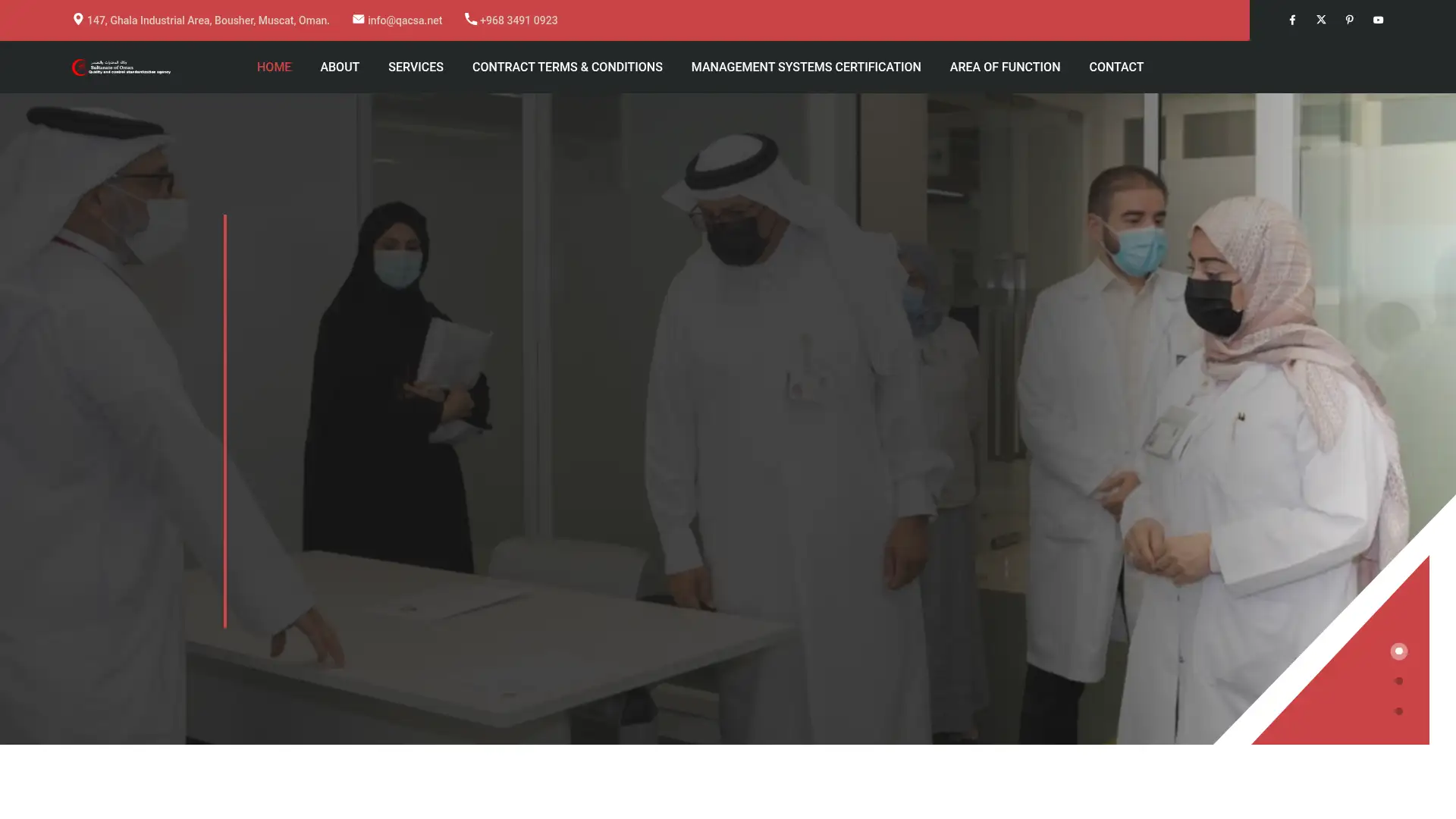The height and width of the screenshot is (819, 1456).
Task: Select the second carousel slide dot
Action: coord(1398,680)
